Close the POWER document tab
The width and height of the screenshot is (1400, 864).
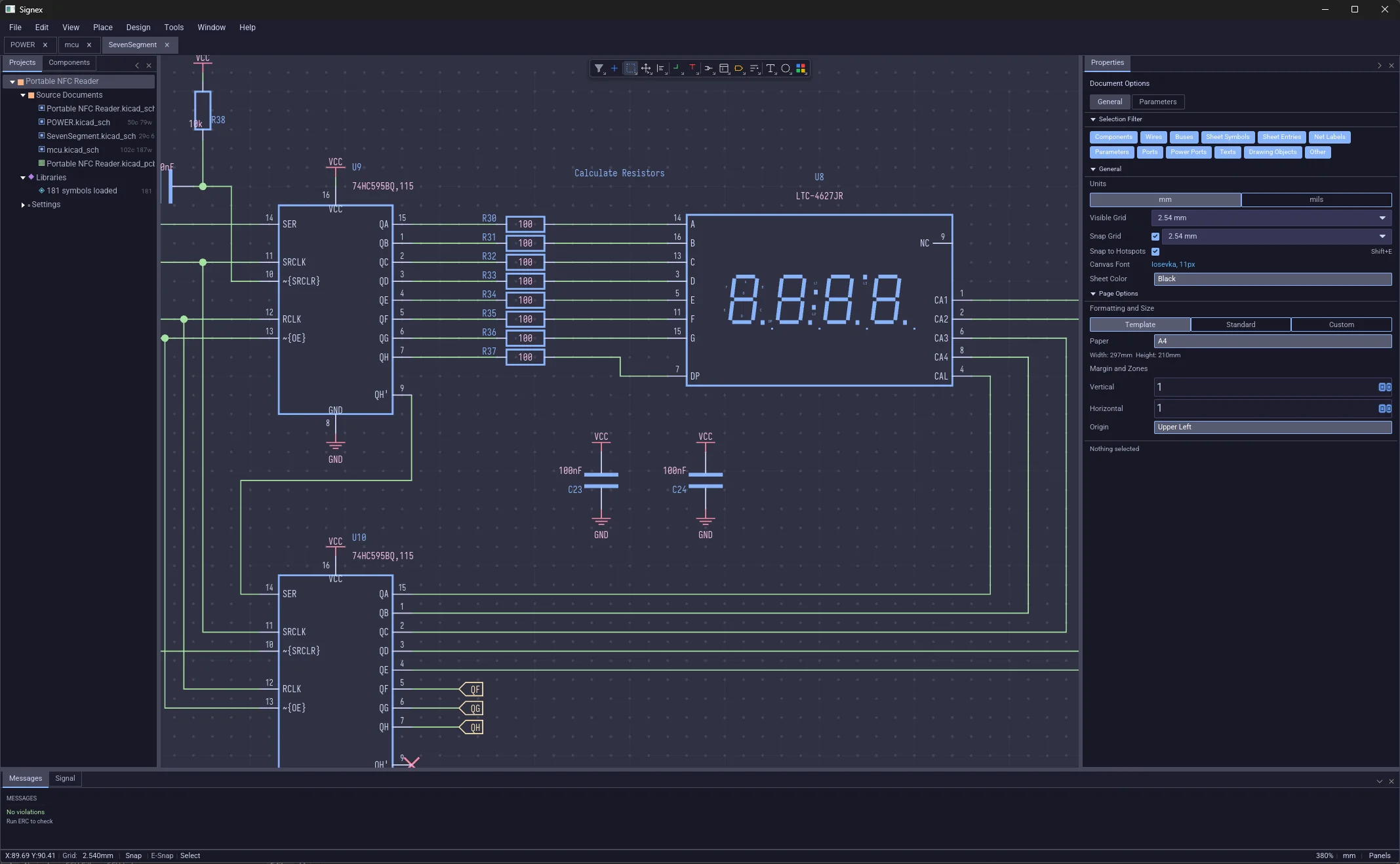(x=45, y=45)
